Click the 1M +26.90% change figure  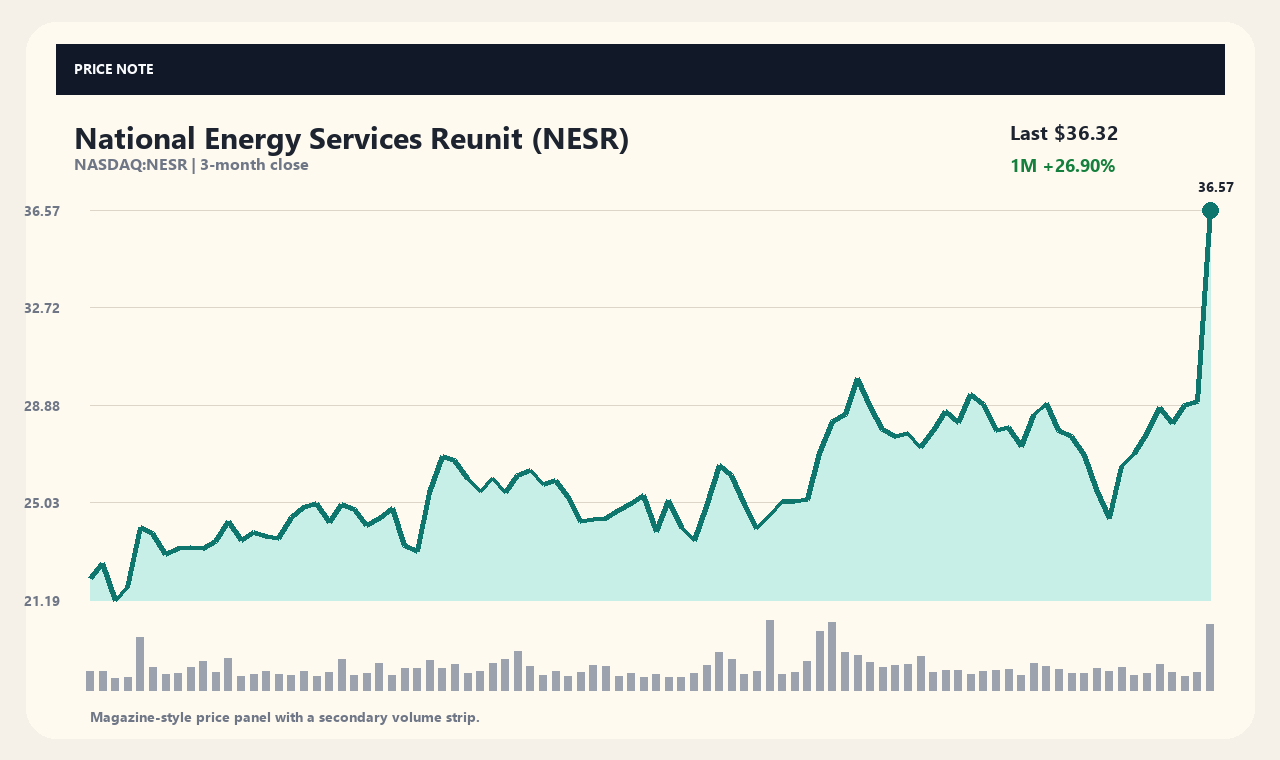1062,166
